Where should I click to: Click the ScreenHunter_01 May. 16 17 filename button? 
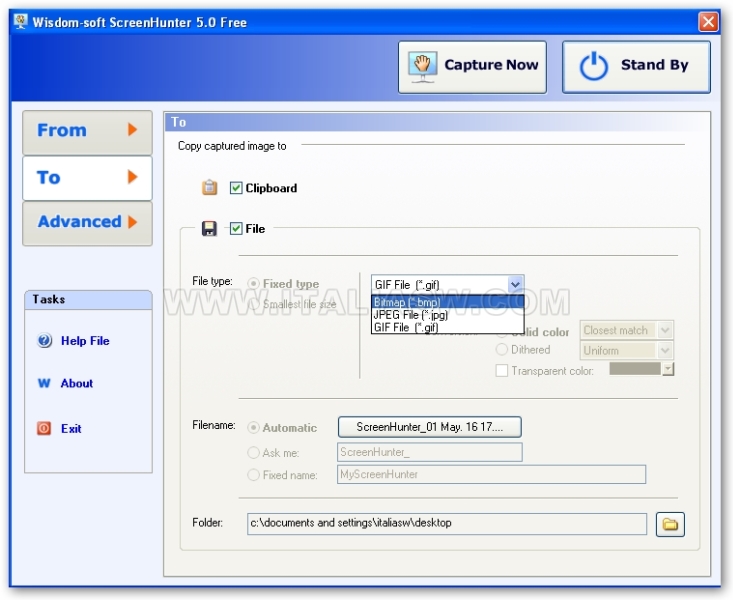click(x=430, y=427)
